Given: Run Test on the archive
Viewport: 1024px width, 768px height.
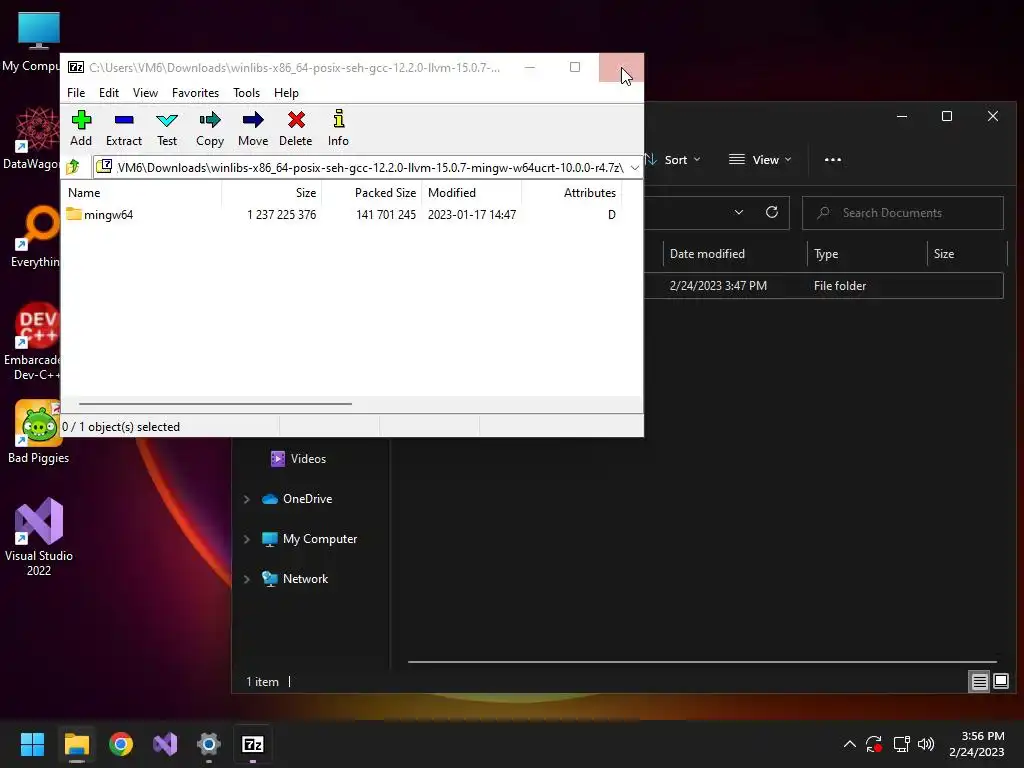Looking at the screenshot, I should point(167,129).
